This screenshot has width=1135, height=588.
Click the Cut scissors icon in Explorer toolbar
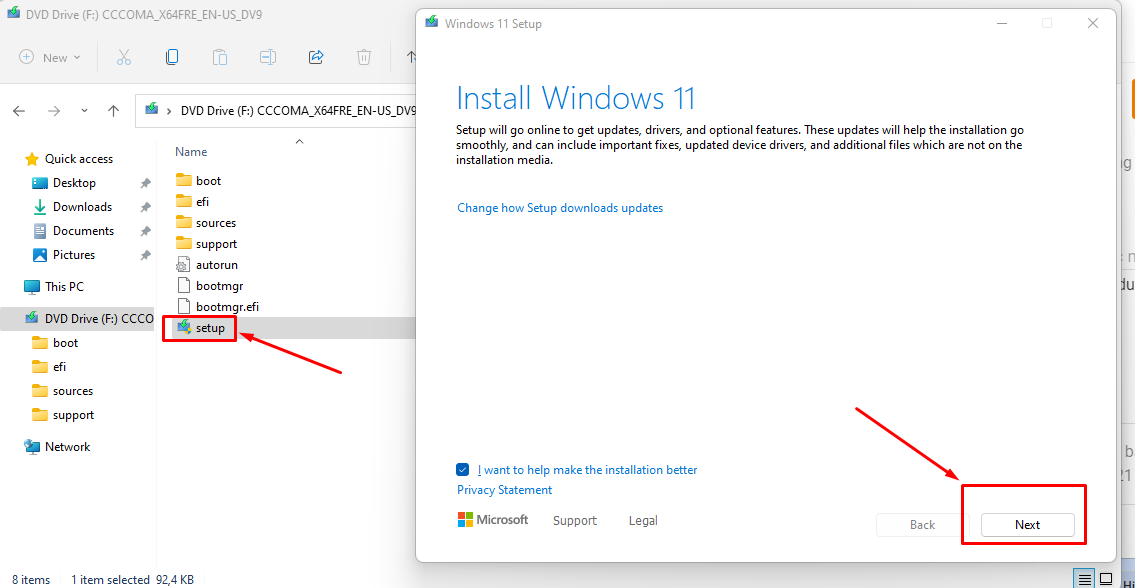124,57
